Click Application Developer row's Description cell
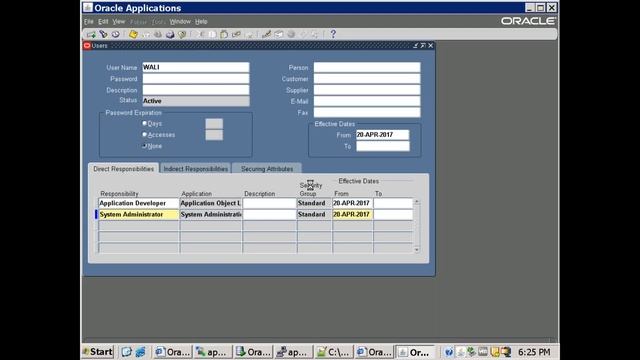Screen dimensions: 640x360 pyautogui.click(x=269, y=203)
